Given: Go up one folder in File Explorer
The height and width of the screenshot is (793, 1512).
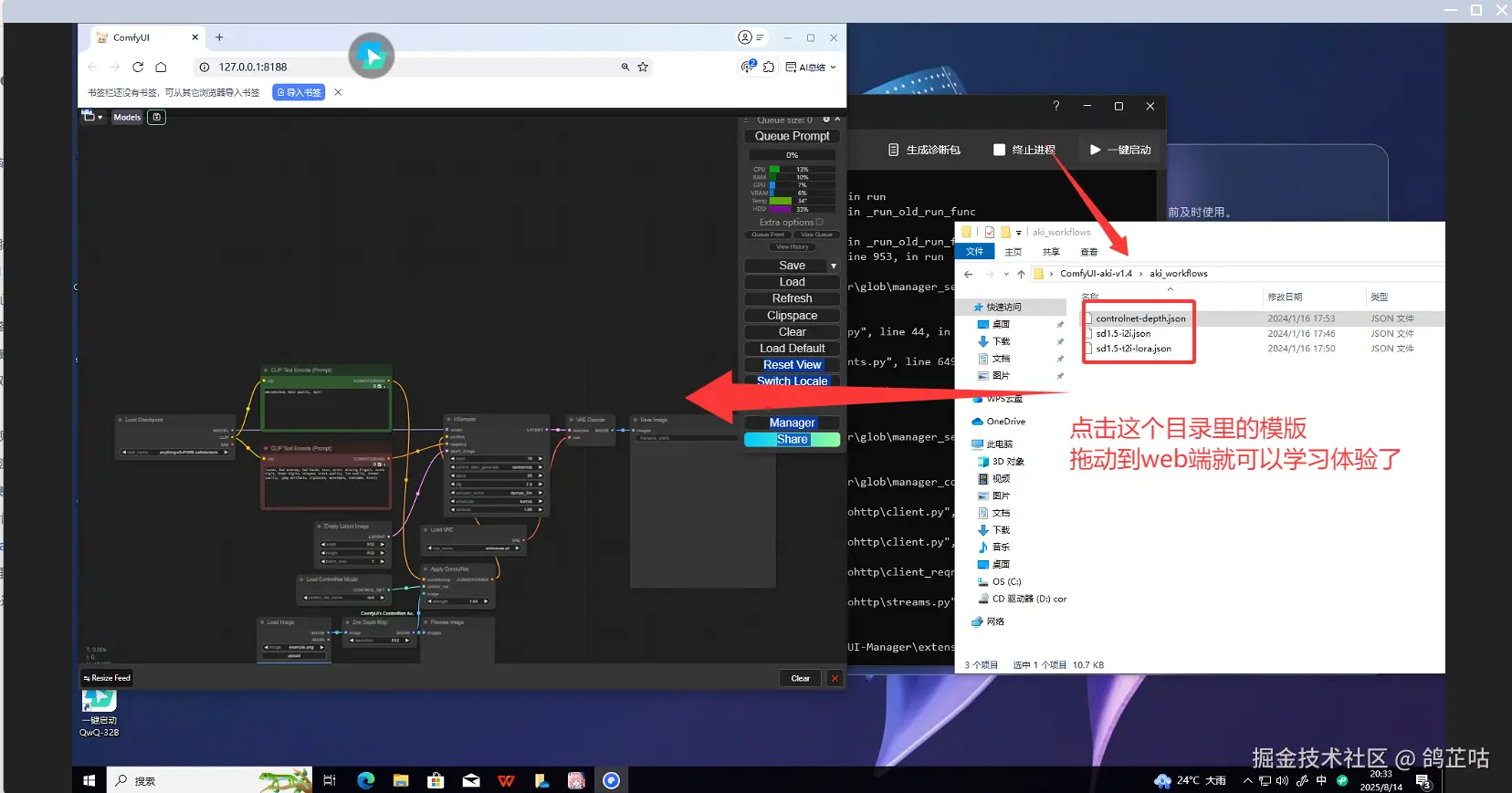Looking at the screenshot, I should point(1021,274).
